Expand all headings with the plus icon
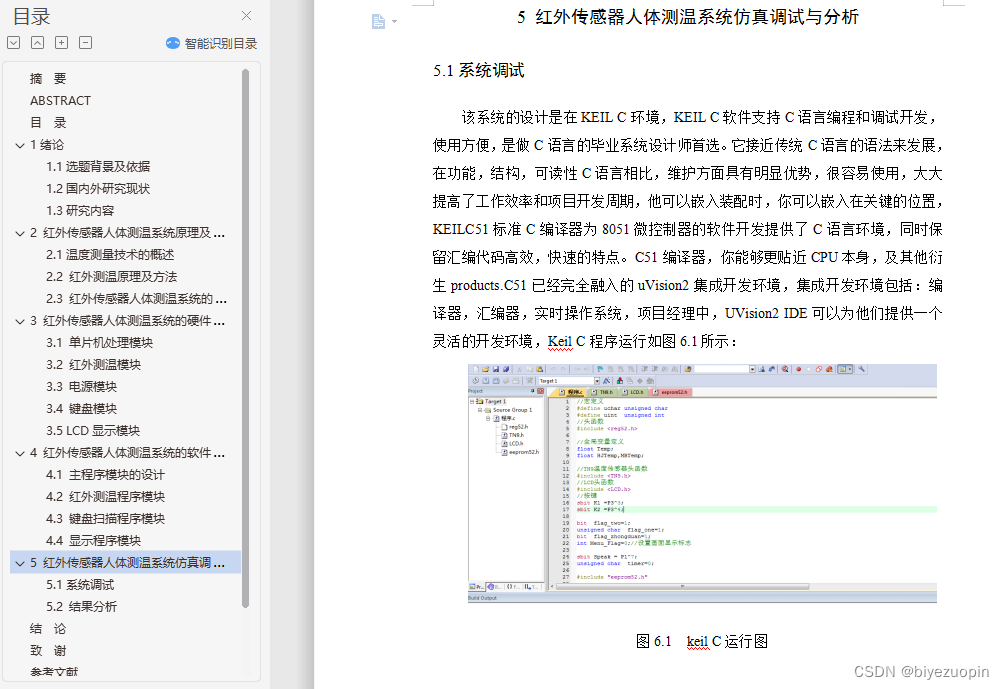 click(x=62, y=42)
